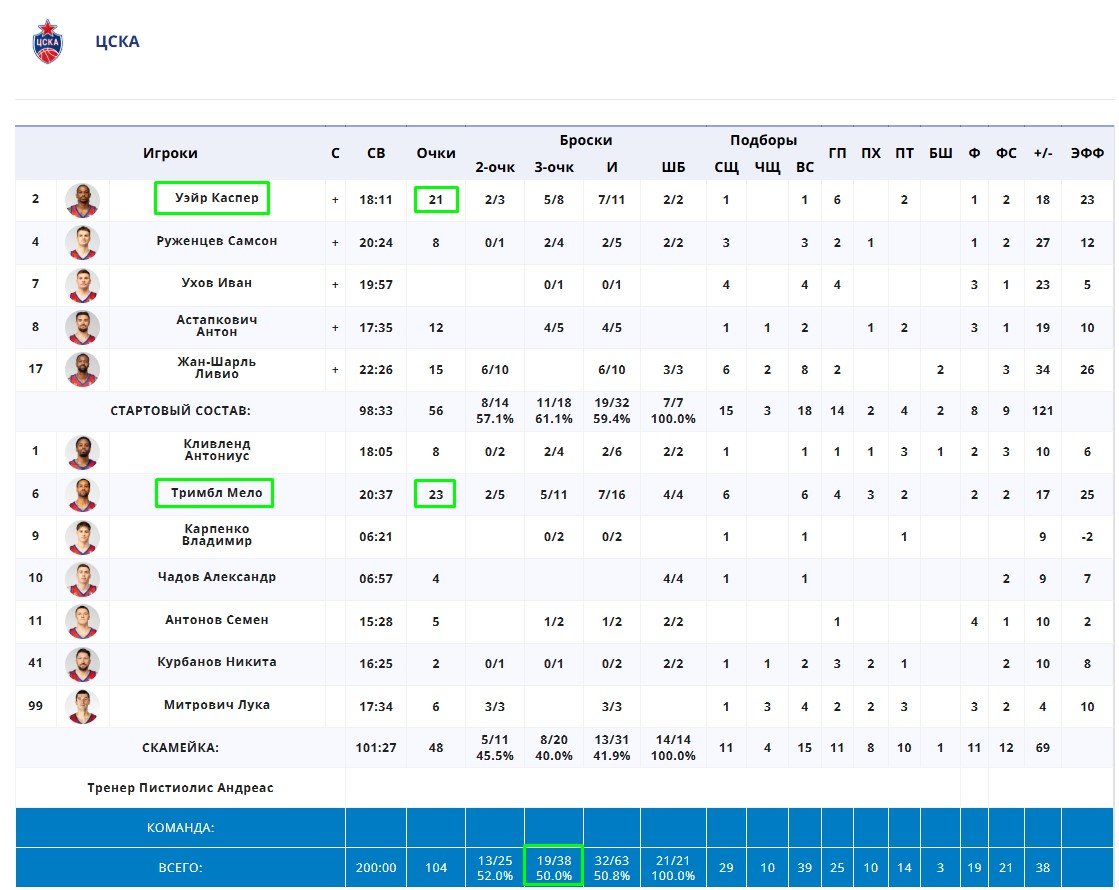
Task: Click the Очки column header
Action: click(x=436, y=153)
